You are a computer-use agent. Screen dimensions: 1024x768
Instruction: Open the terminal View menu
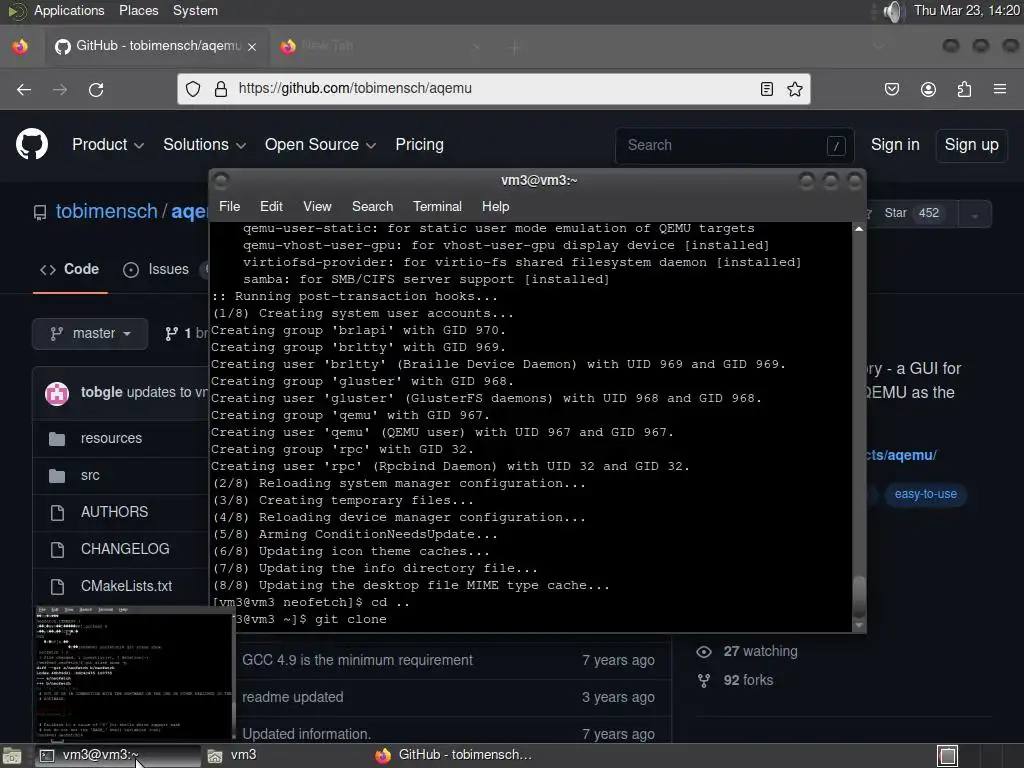point(317,206)
